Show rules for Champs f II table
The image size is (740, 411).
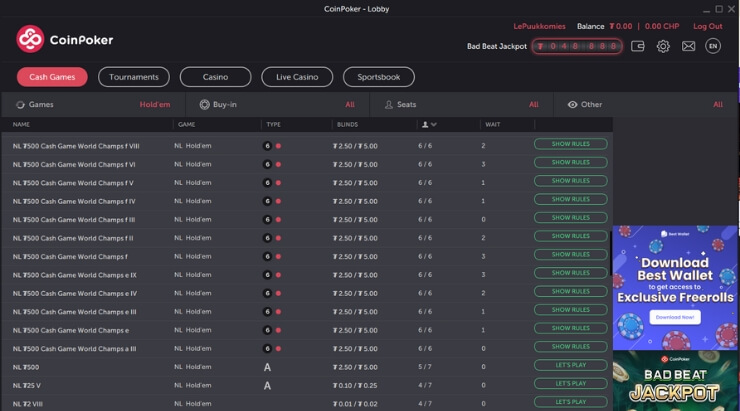pyautogui.click(x=571, y=236)
